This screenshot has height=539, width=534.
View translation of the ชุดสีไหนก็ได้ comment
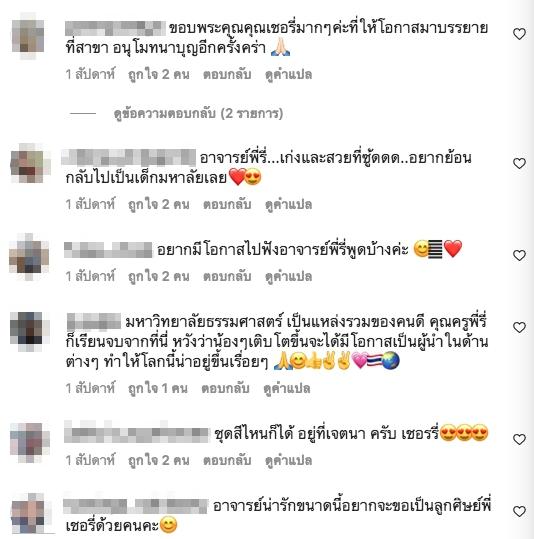(x=288, y=460)
